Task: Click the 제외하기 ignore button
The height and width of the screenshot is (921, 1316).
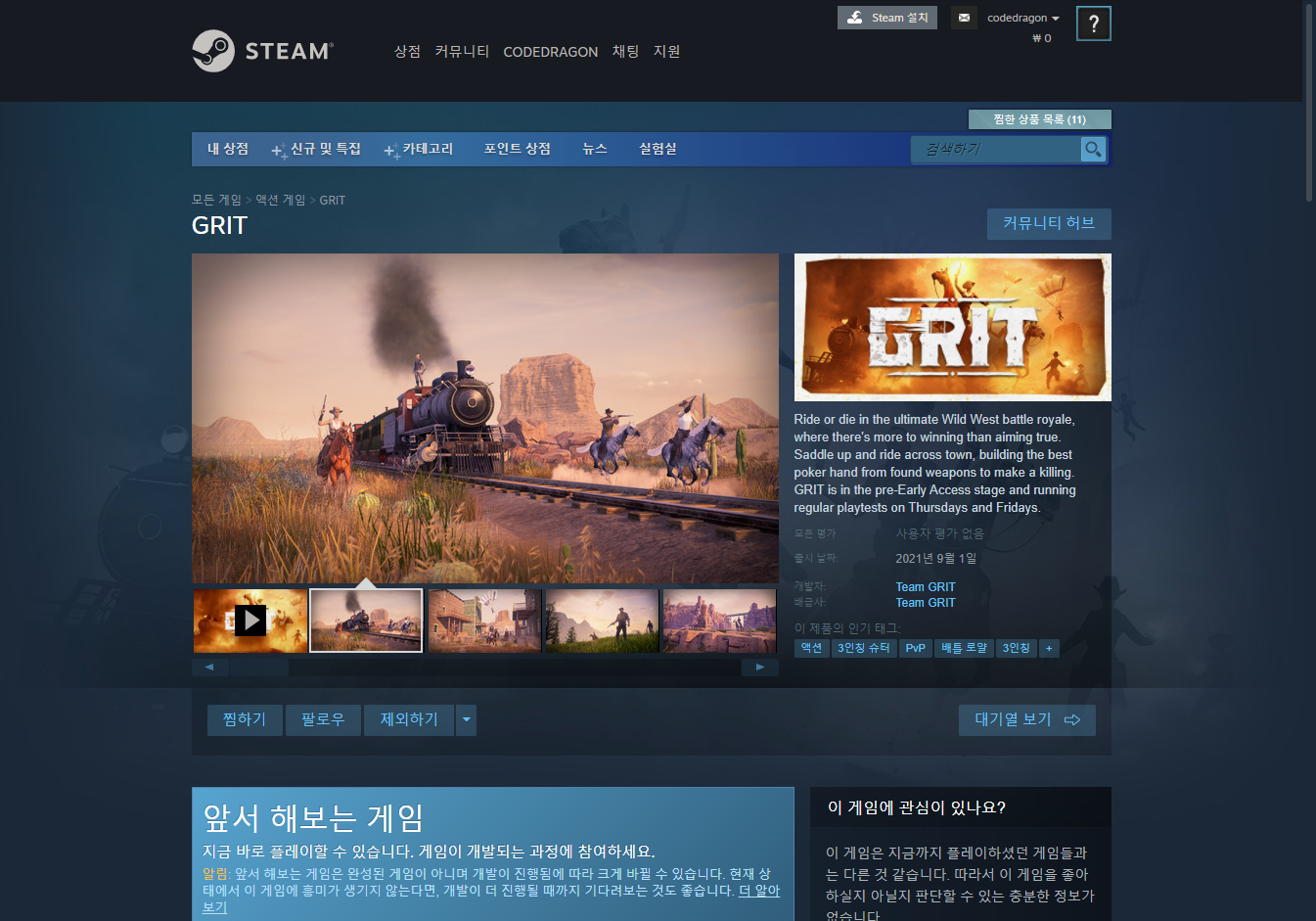Action: pyautogui.click(x=409, y=719)
